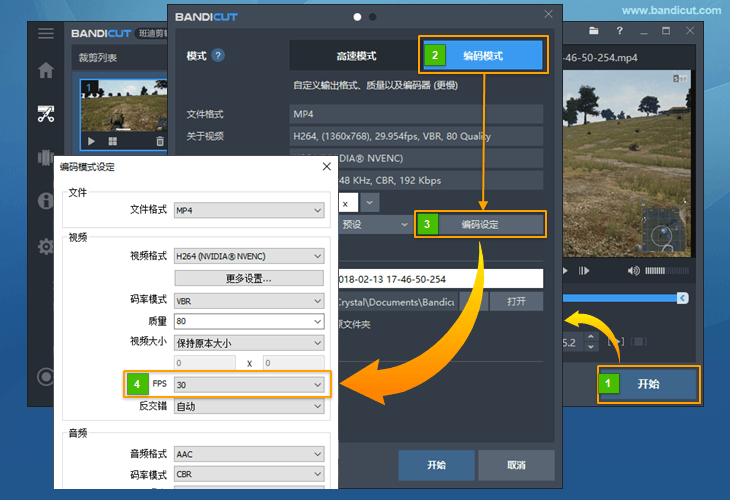Open Settings gear icon in sidebar
This screenshot has height=500, width=730.
click(x=46, y=246)
